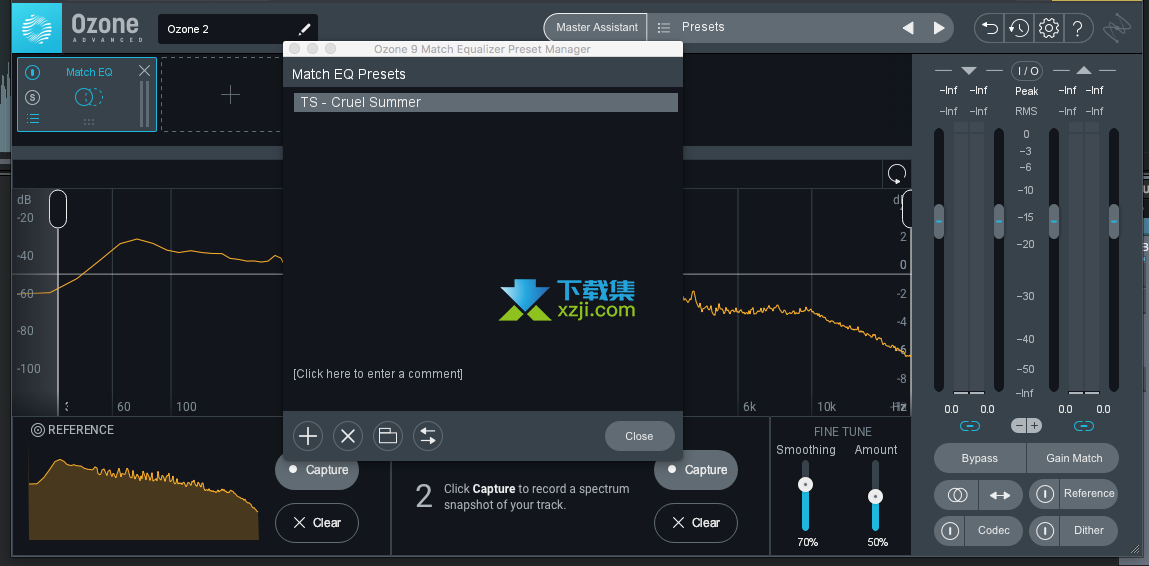Close the Preset Manager dialog
This screenshot has width=1149, height=566.
click(639, 436)
